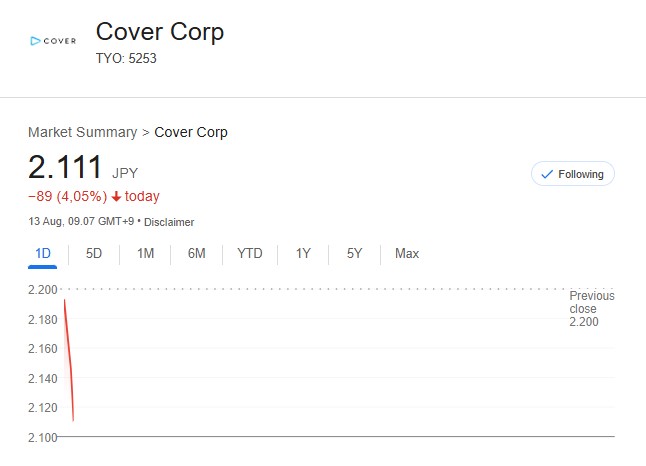Switch to the 5D chart range
Image resolution: width=646 pixels, height=466 pixels.
[x=94, y=253]
